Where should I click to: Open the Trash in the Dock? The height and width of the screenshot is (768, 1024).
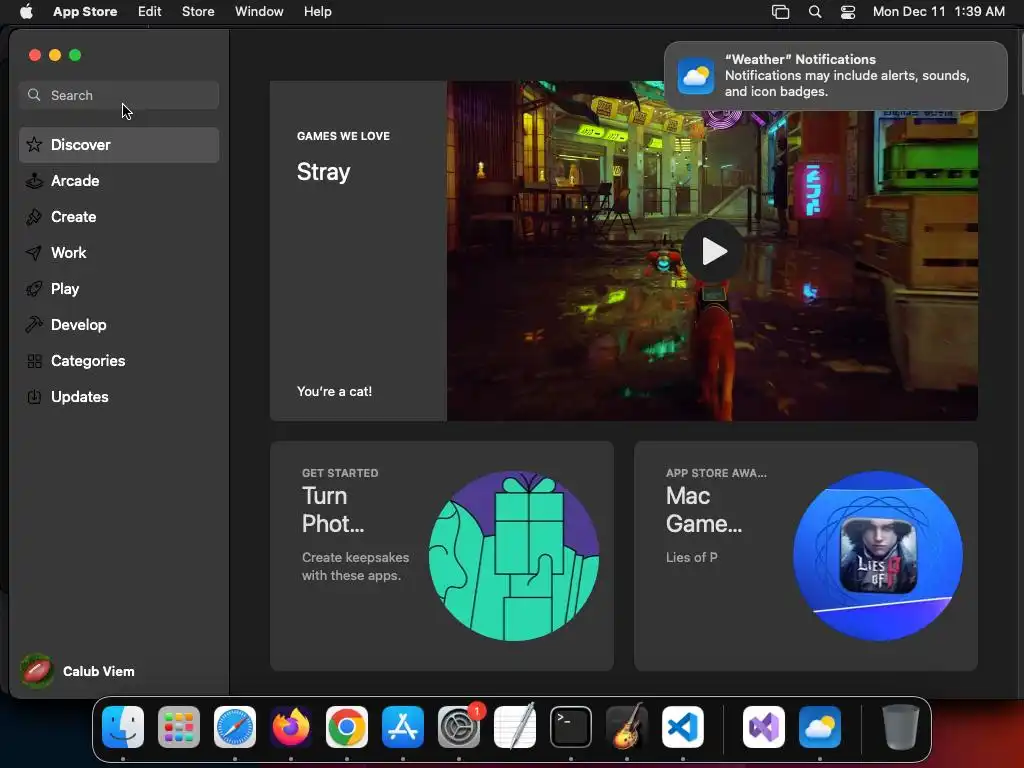[x=901, y=727]
